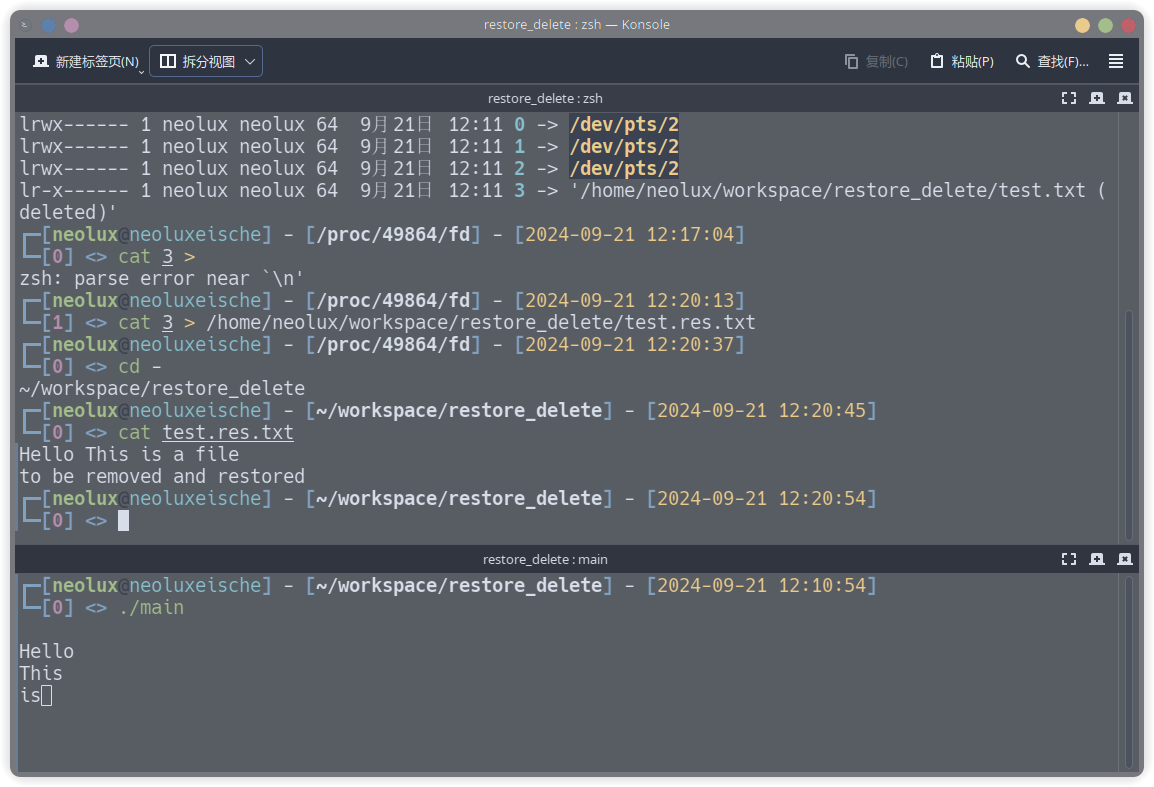This screenshot has height=787, width=1154.
Task: Click the 'cd -' command text
Action: pyautogui.click(x=140, y=367)
